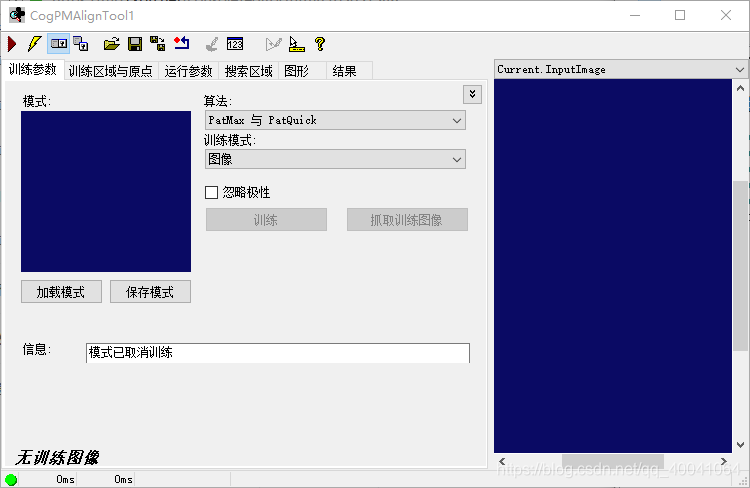Switch to the 运行参数 tab
The height and width of the screenshot is (488, 750).
pyautogui.click(x=188, y=71)
